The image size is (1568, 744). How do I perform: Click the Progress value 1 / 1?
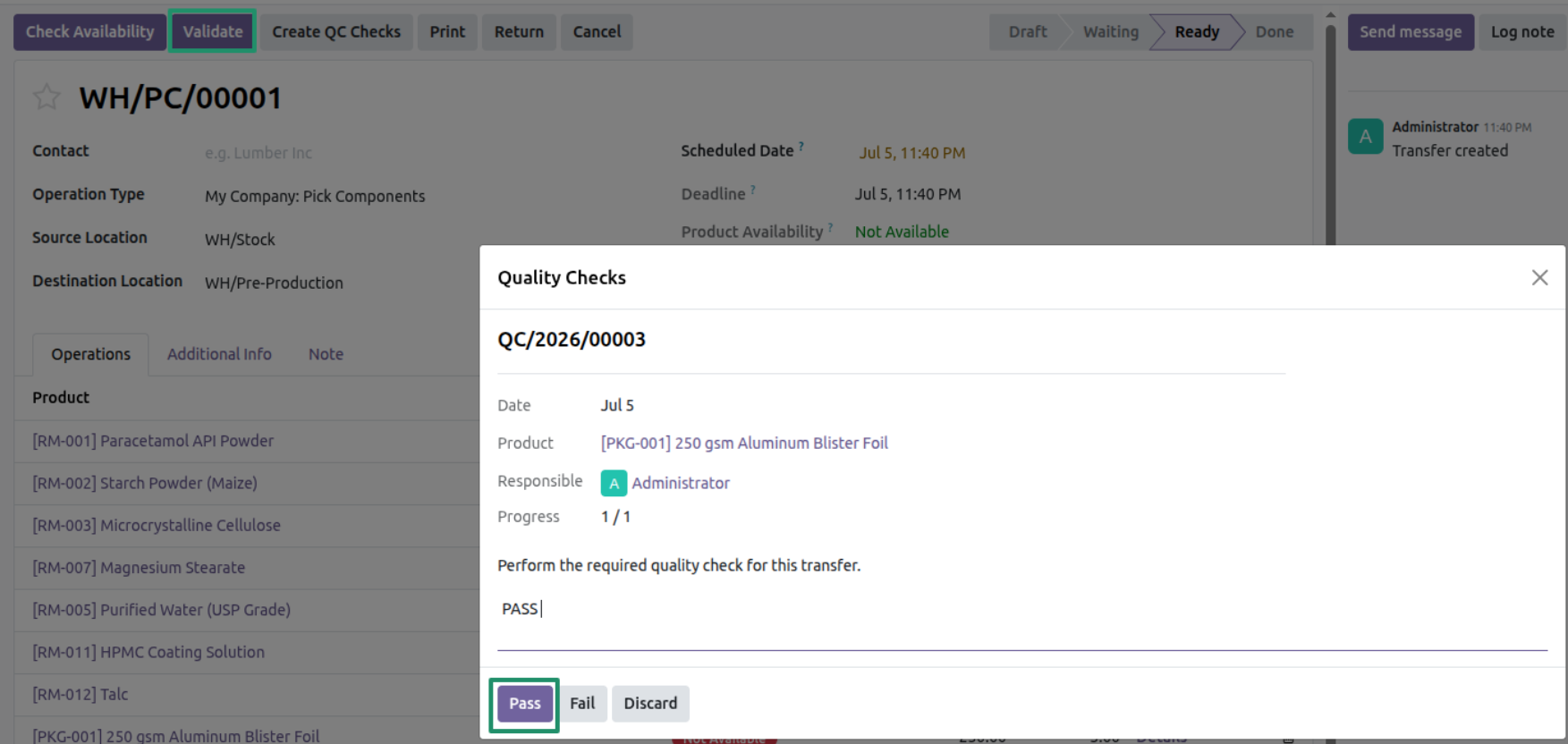[x=615, y=517]
